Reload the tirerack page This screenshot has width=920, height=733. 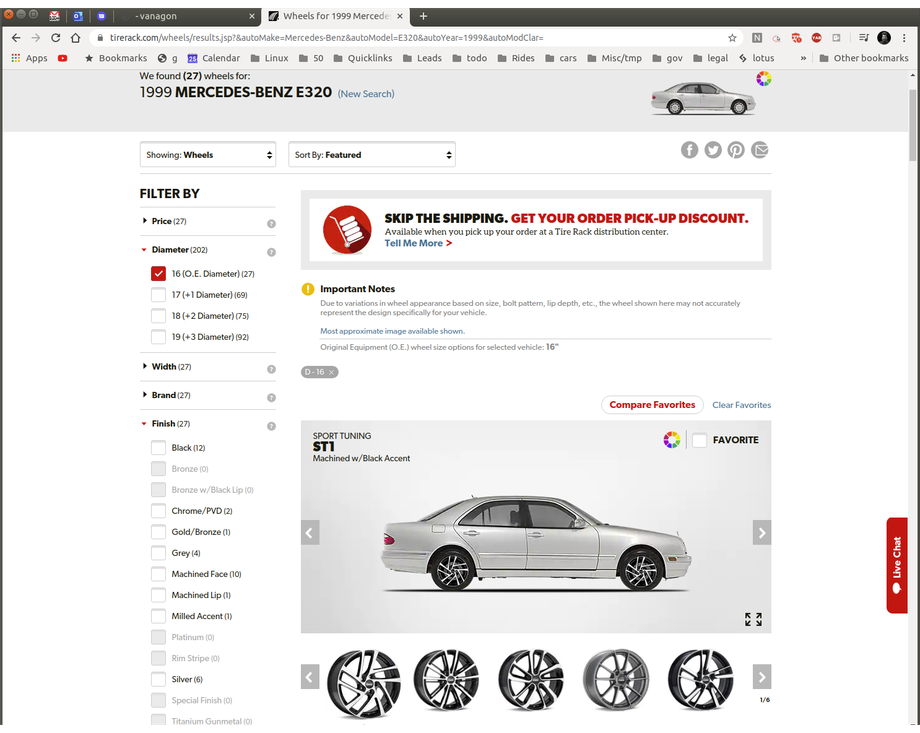pos(56,38)
